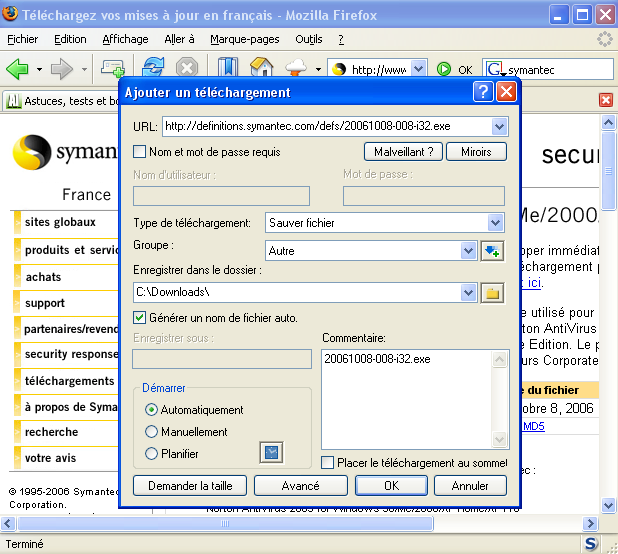Click the cloud download icon in toolbar
The image size is (618, 554).
point(296,67)
